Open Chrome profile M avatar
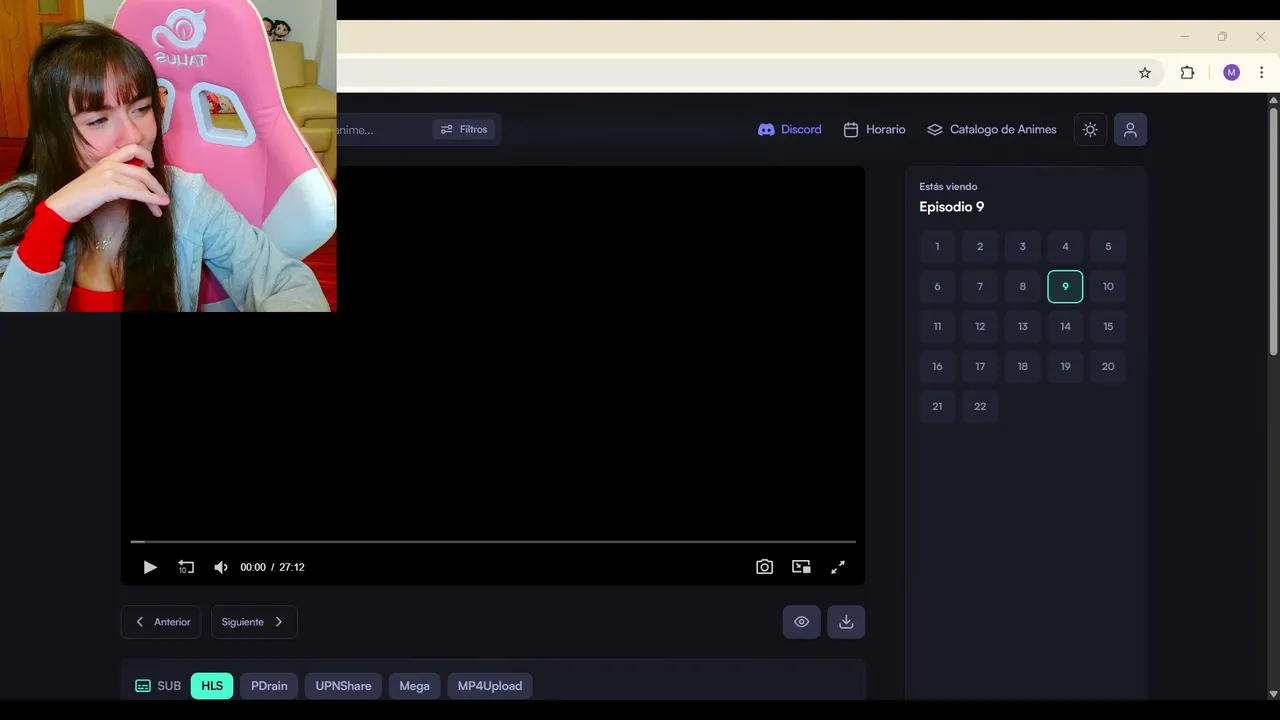 1231,72
